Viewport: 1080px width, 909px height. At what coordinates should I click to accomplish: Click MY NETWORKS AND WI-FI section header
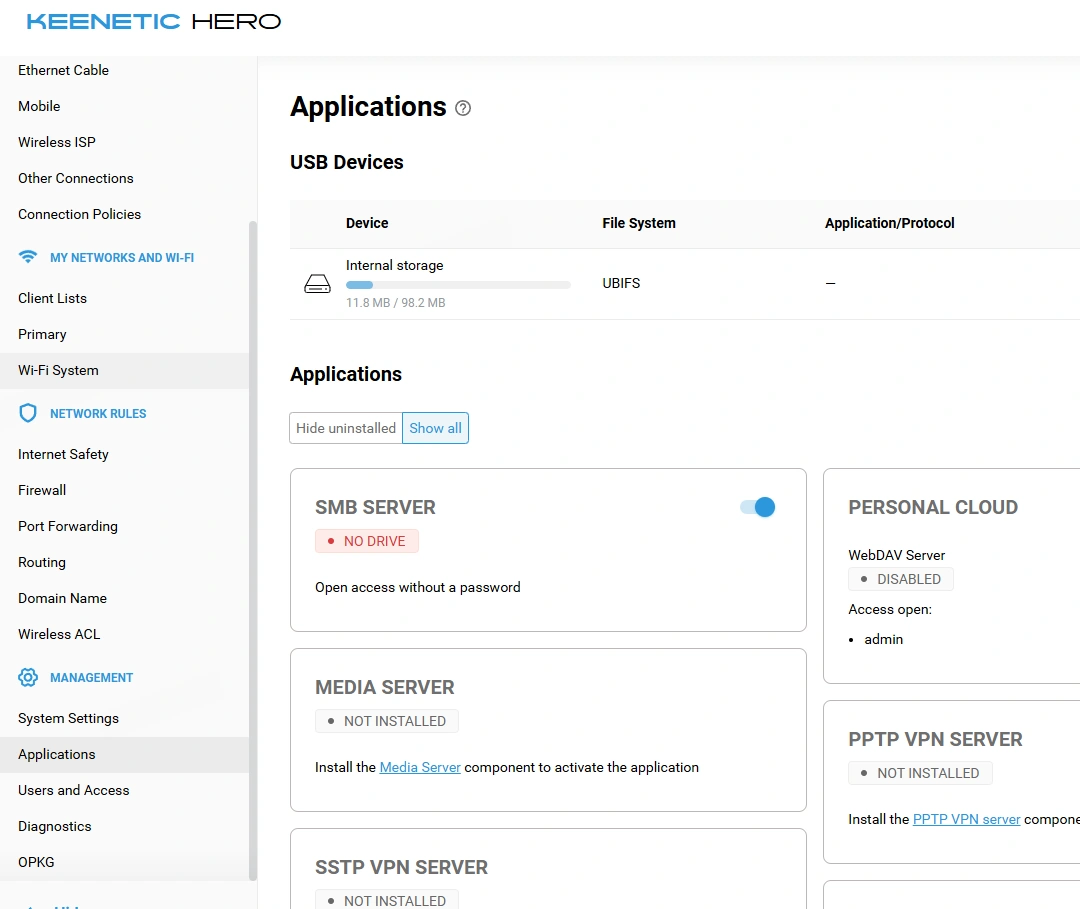[122, 258]
